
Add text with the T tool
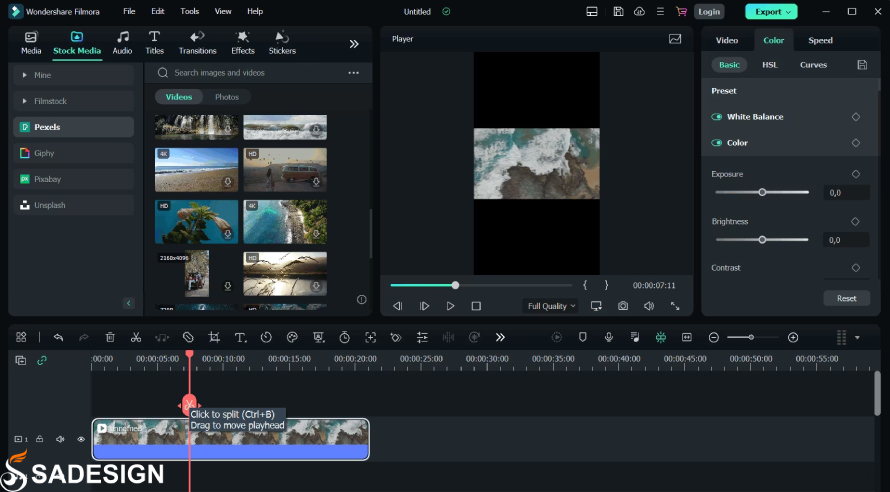240,337
